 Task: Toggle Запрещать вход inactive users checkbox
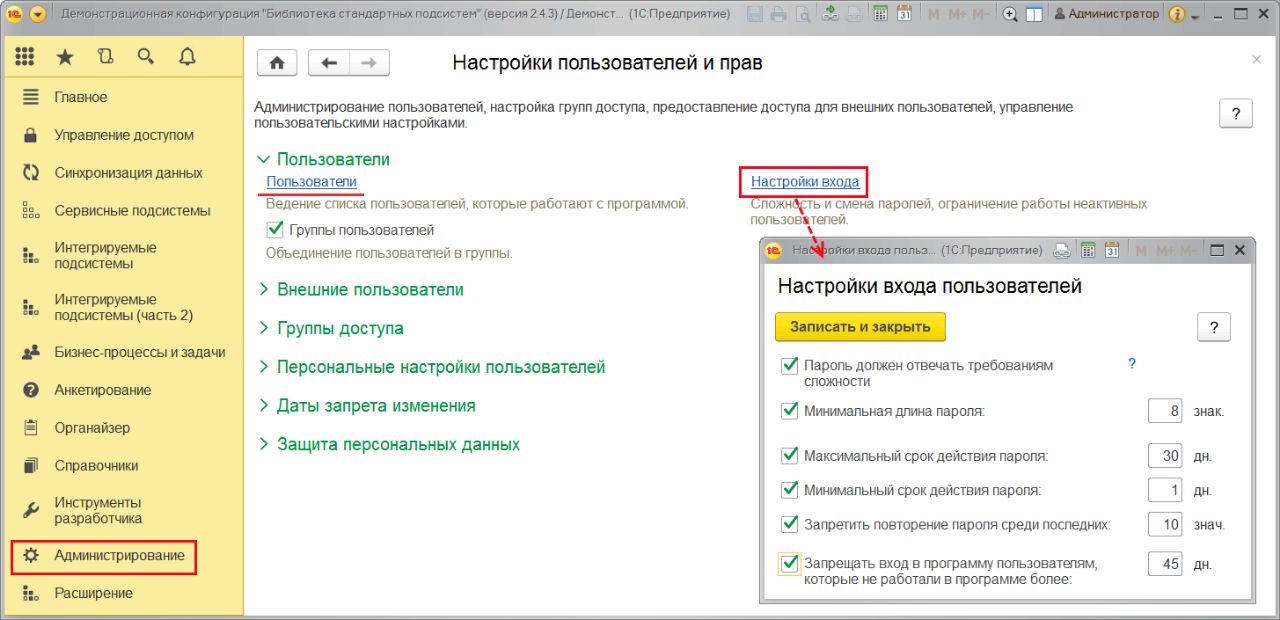click(790, 564)
